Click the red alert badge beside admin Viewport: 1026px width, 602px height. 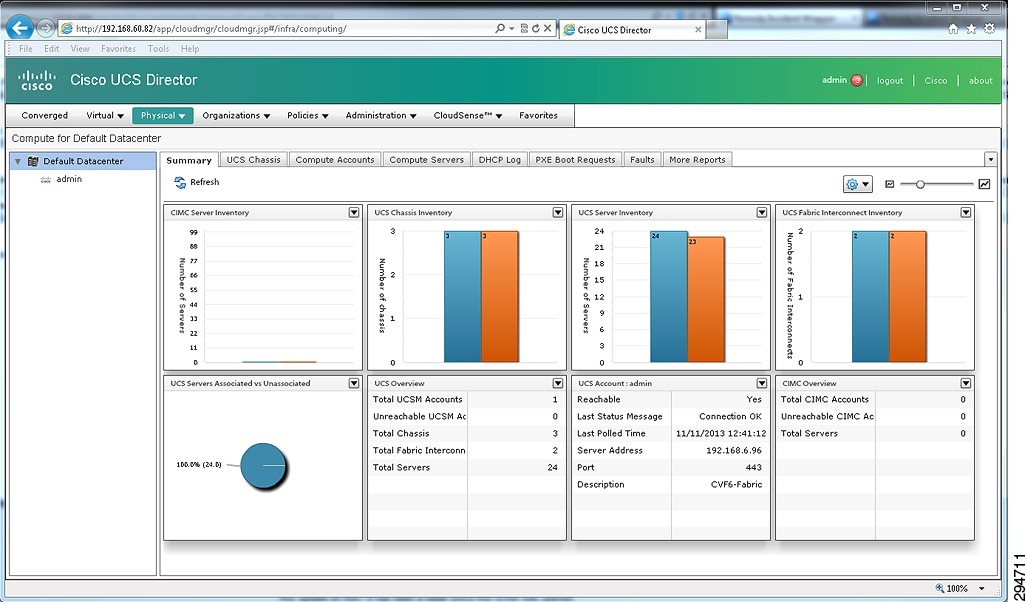[857, 80]
